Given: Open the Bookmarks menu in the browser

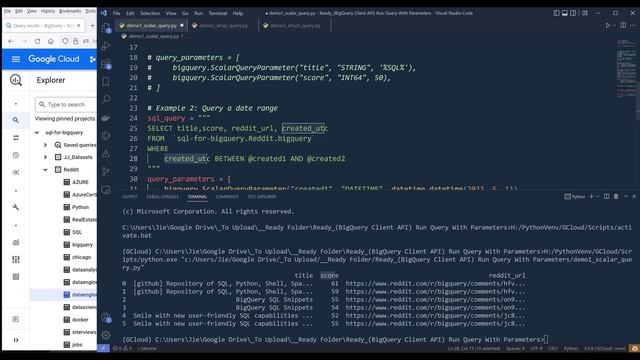Looking at the screenshot, I should tap(70, 11).
